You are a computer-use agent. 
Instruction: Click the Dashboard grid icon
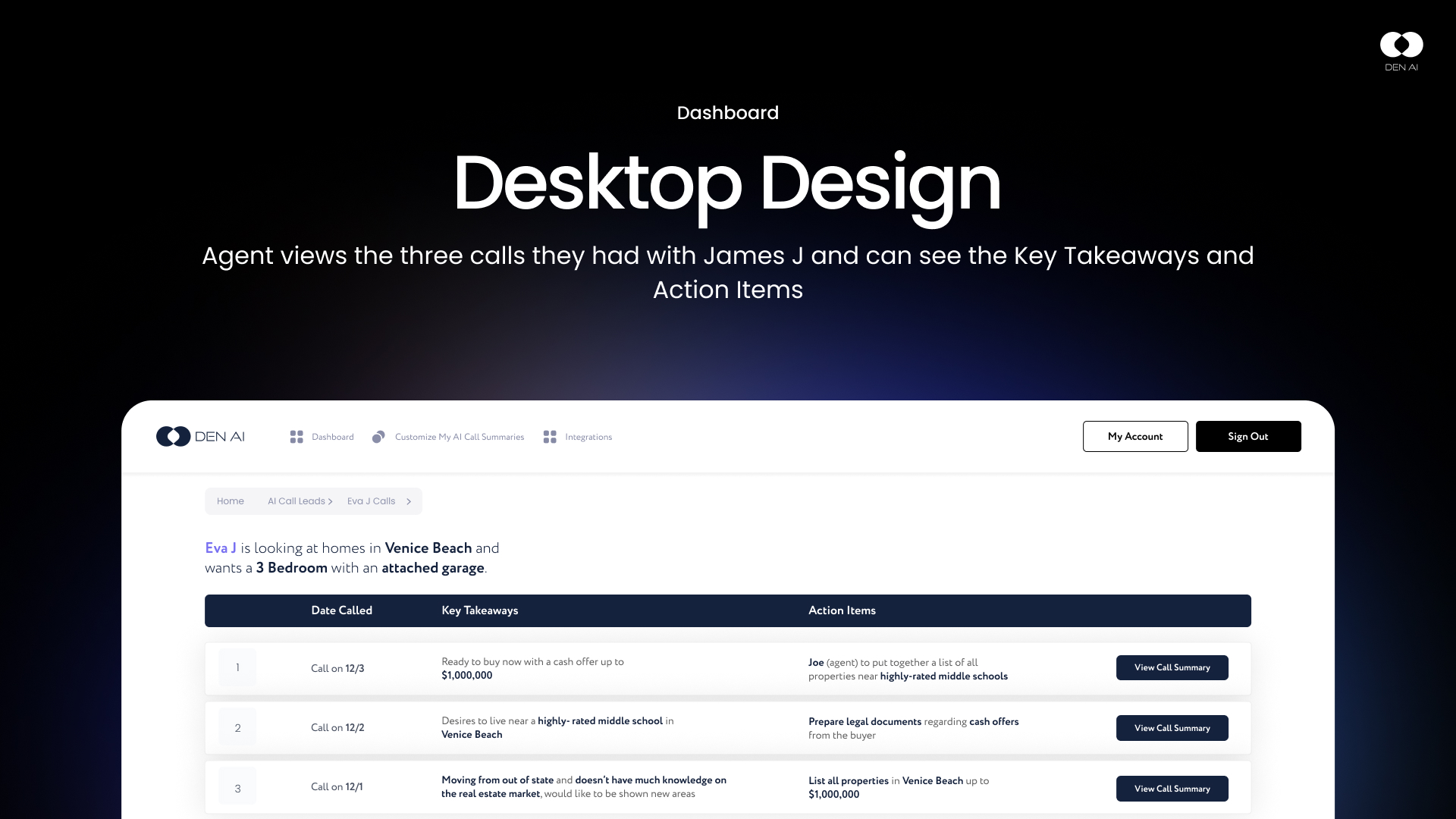tap(297, 437)
